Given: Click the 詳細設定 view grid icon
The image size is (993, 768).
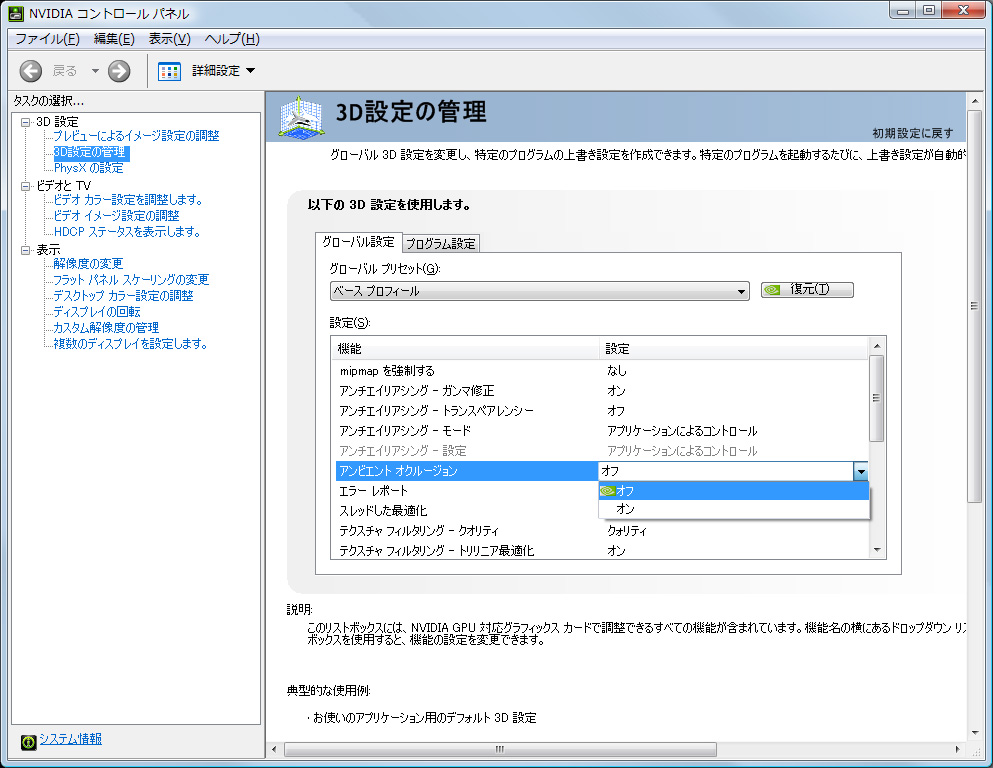Looking at the screenshot, I should (x=169, y=71).
